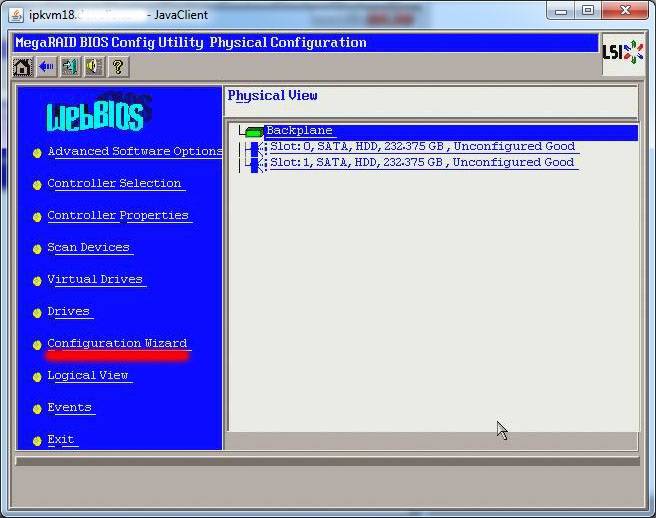Click the yellow bullet beside Configuration Wizard
Viewport: 656px width, 518px height.
(37, 345)
